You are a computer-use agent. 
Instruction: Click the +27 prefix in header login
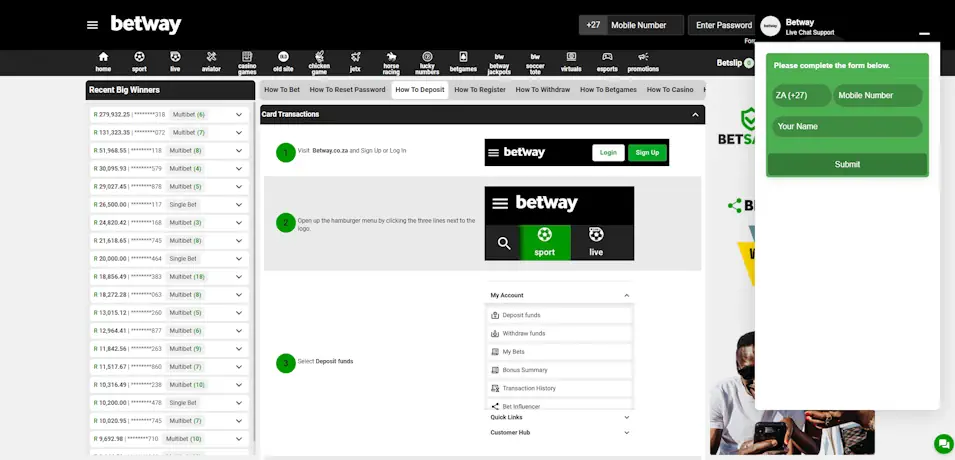(593, 25)
